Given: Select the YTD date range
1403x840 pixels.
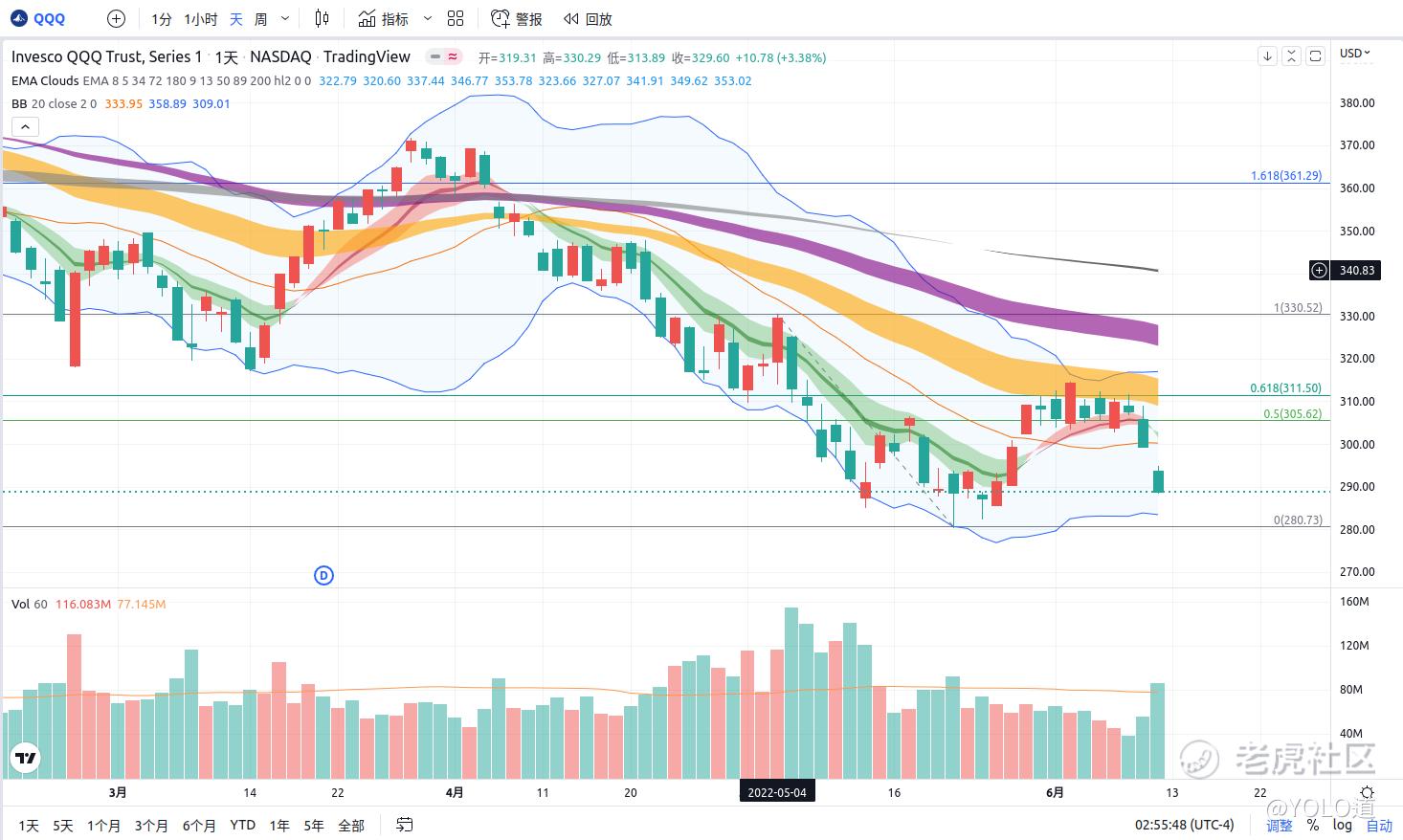Looking at the screenshot, I should [x=243, y=825].
